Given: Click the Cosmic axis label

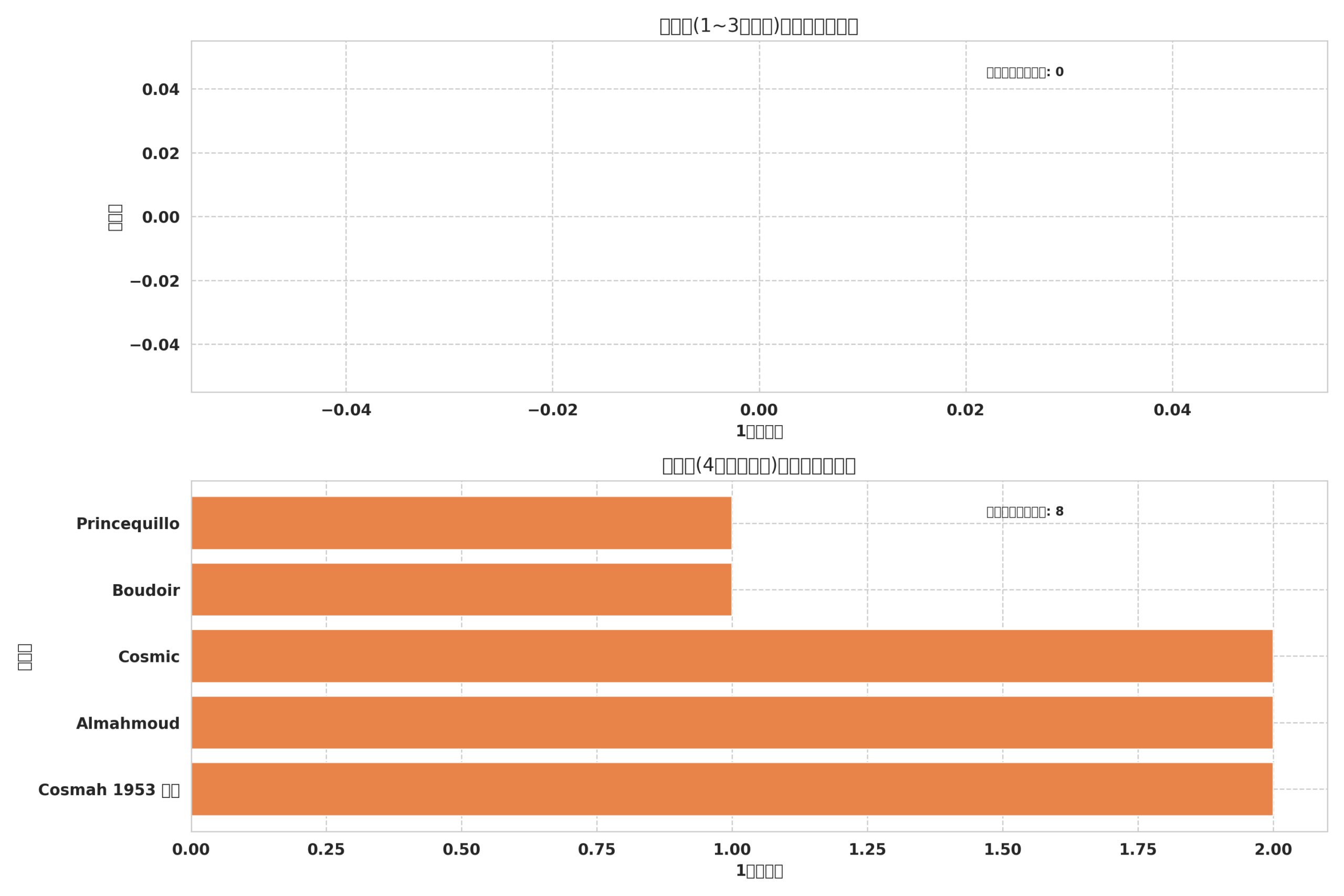Looking at the screenshot, I should (149, 657).
